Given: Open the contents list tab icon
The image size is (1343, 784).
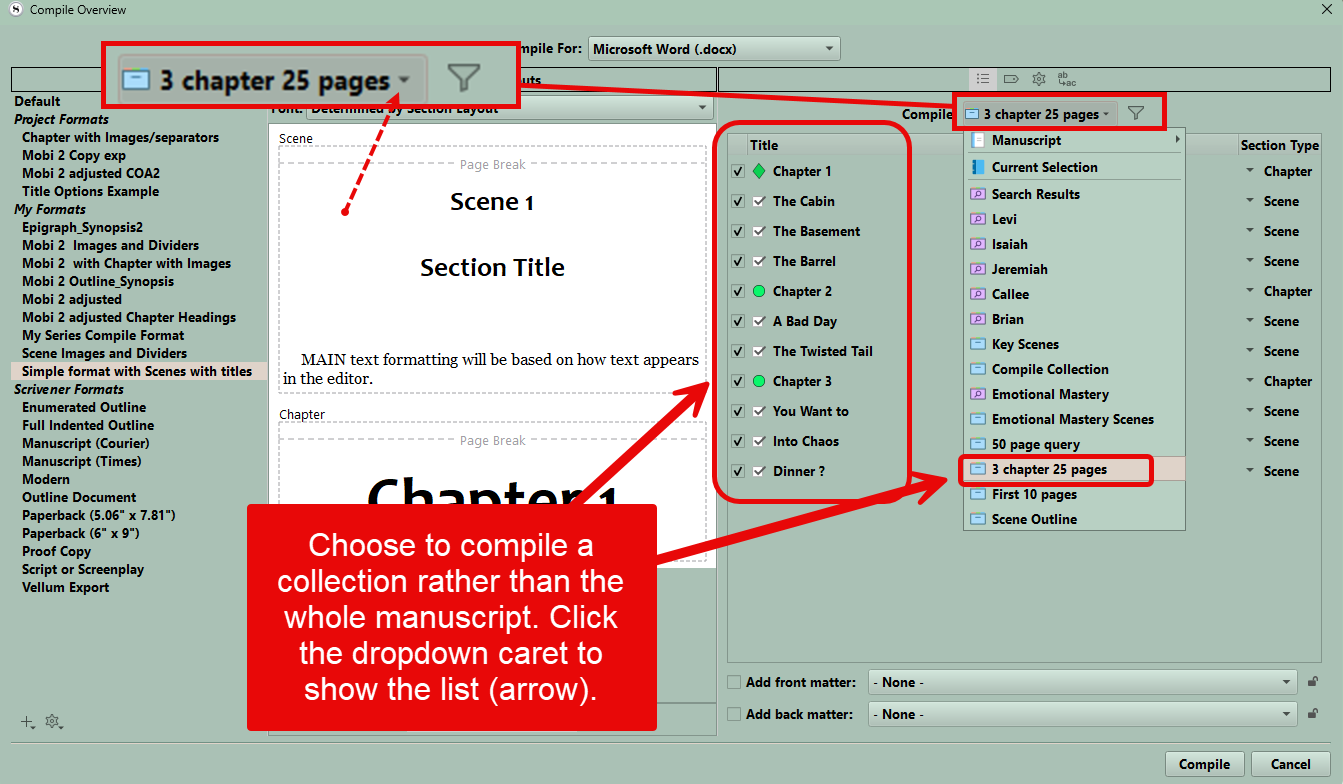Looking at the screenshot, I should (x=983, y=79).
